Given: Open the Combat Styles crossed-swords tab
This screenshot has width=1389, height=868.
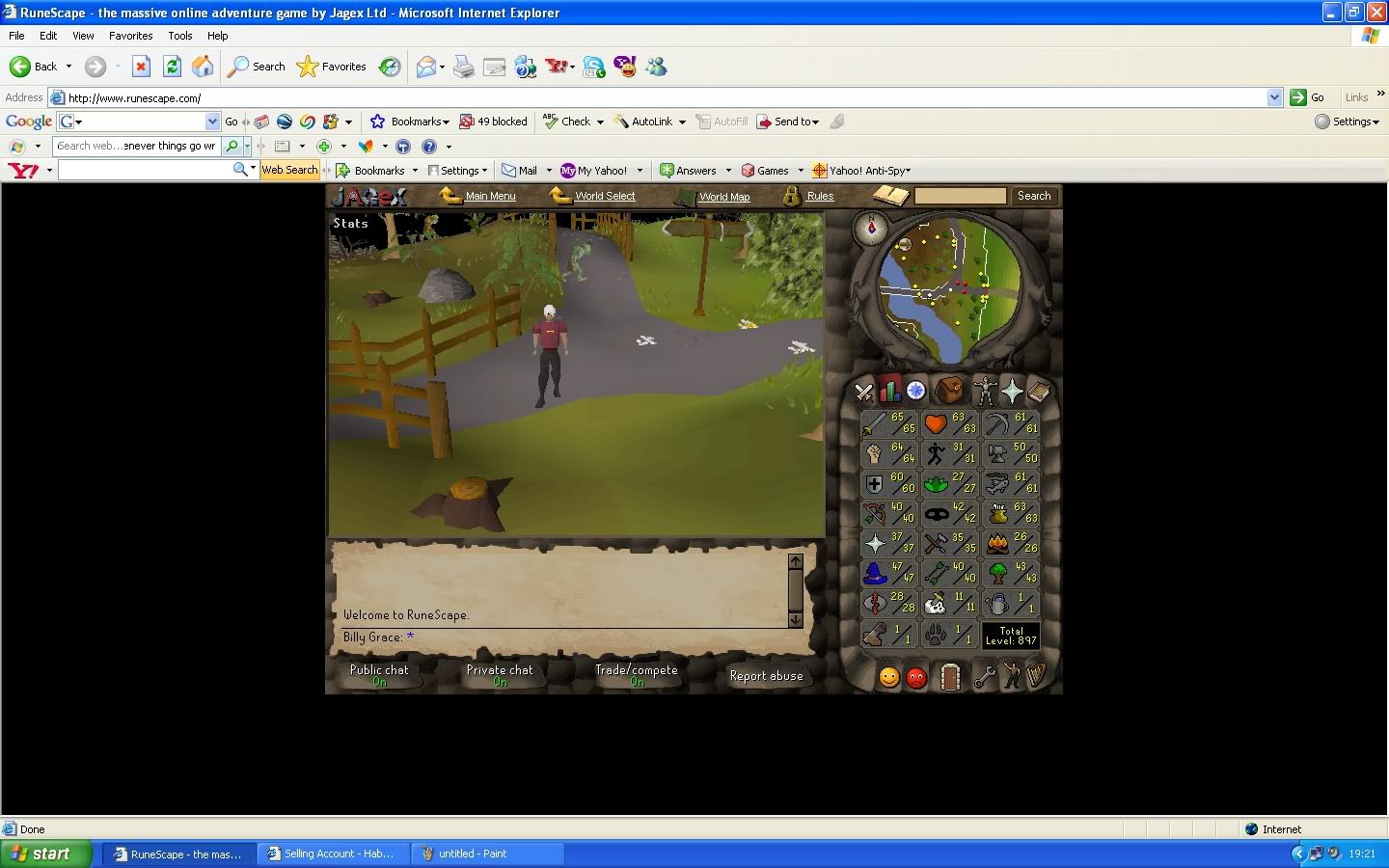Looking at the screenshot, I should tap(863, 392).
